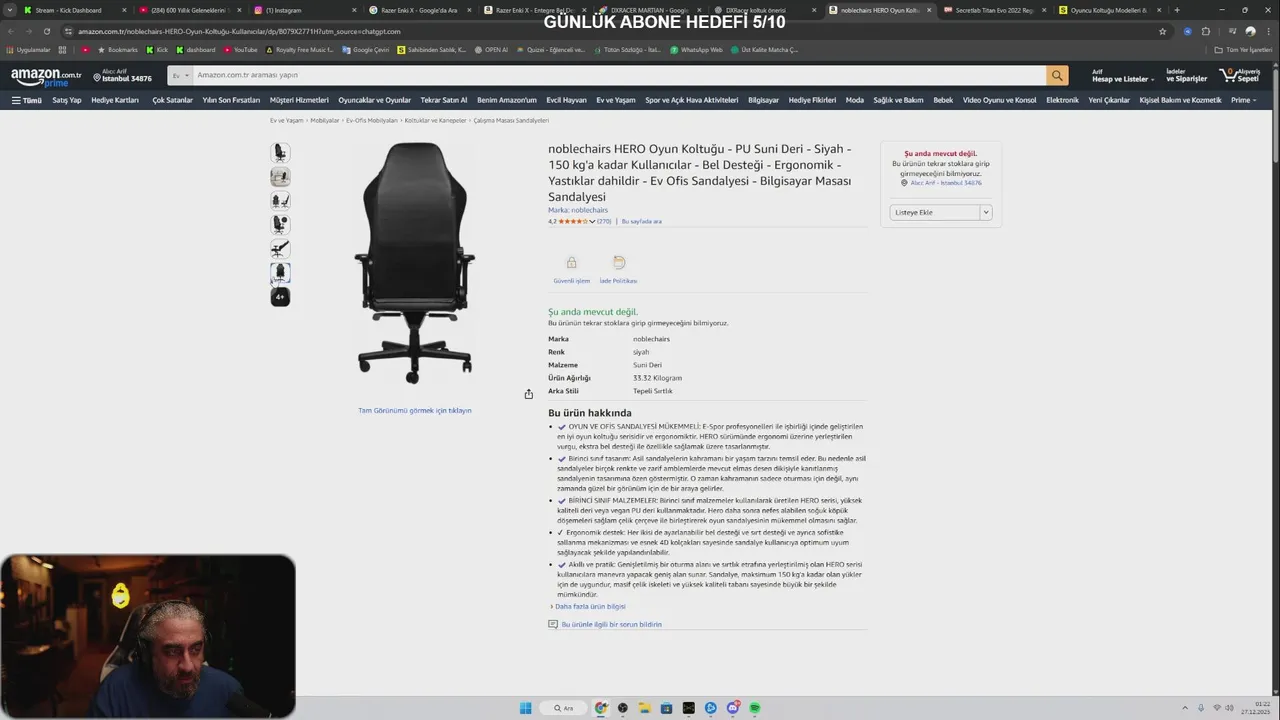Viewport: 1280px width, 720px height.
Task: Click the Amazon.com.tr prime logo
Action: tap(46, 76)
